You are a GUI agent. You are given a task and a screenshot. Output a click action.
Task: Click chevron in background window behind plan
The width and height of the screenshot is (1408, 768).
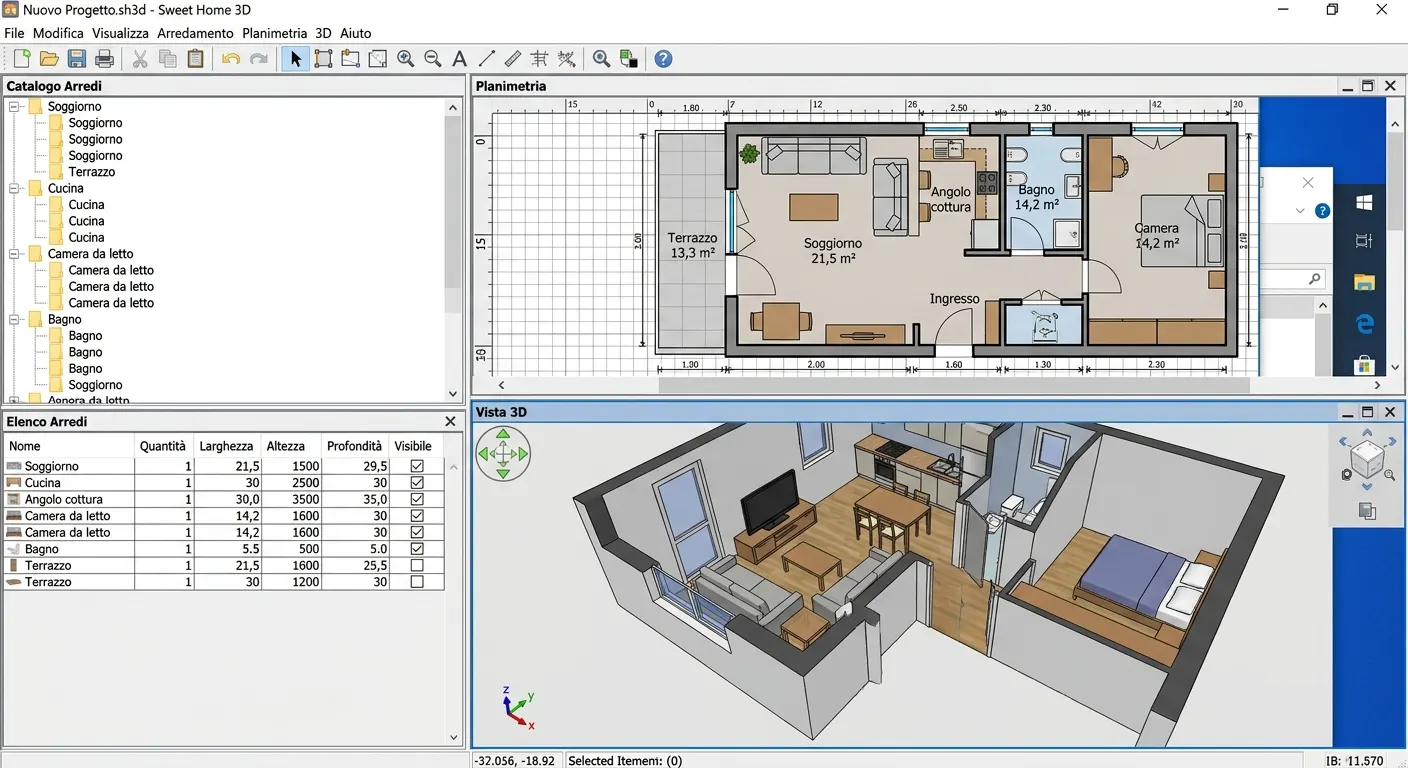point(1300,211)
